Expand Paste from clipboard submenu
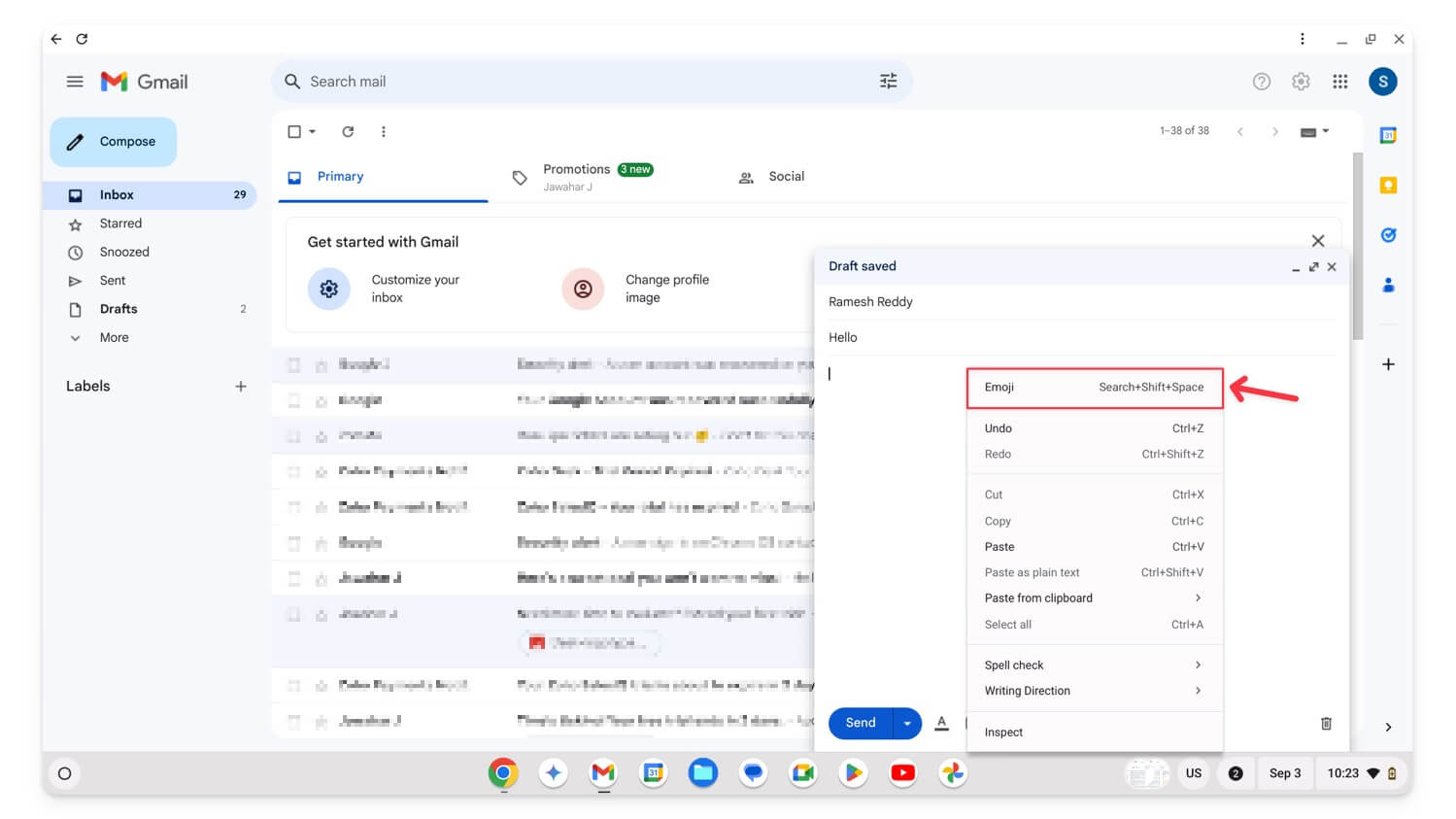Image resolution: width=1456 pixels, height=819 pixels. 1095,598
